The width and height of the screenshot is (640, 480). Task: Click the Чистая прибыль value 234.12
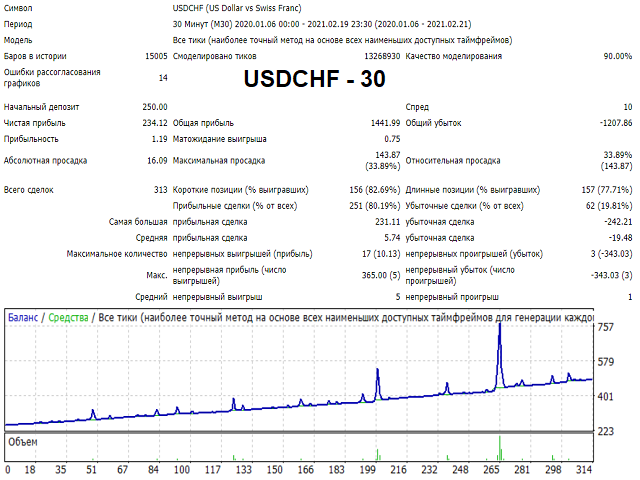tap(155, 123)
